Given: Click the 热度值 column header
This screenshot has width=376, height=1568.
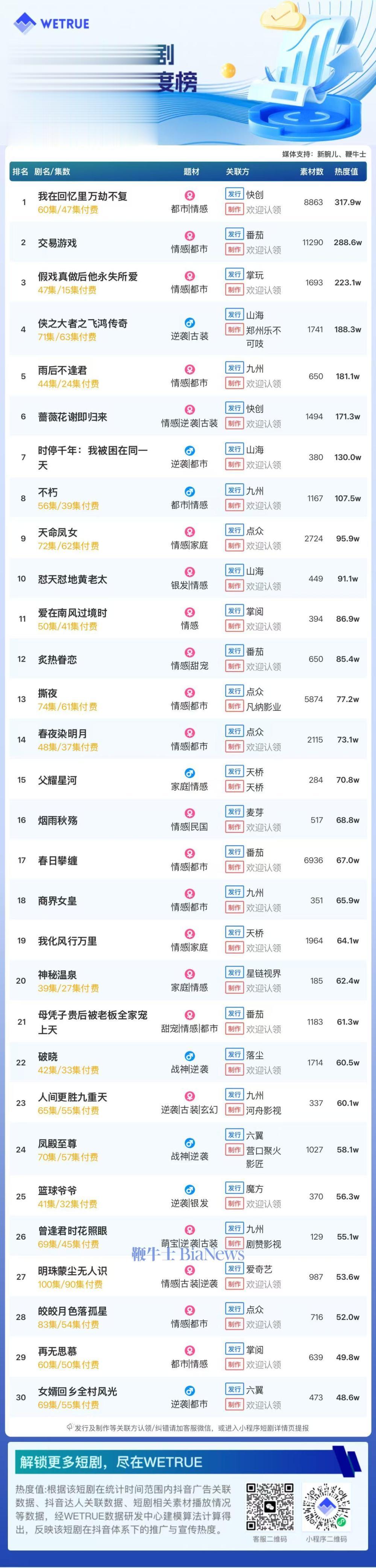Looking at the screenshot, I should 346,172.
